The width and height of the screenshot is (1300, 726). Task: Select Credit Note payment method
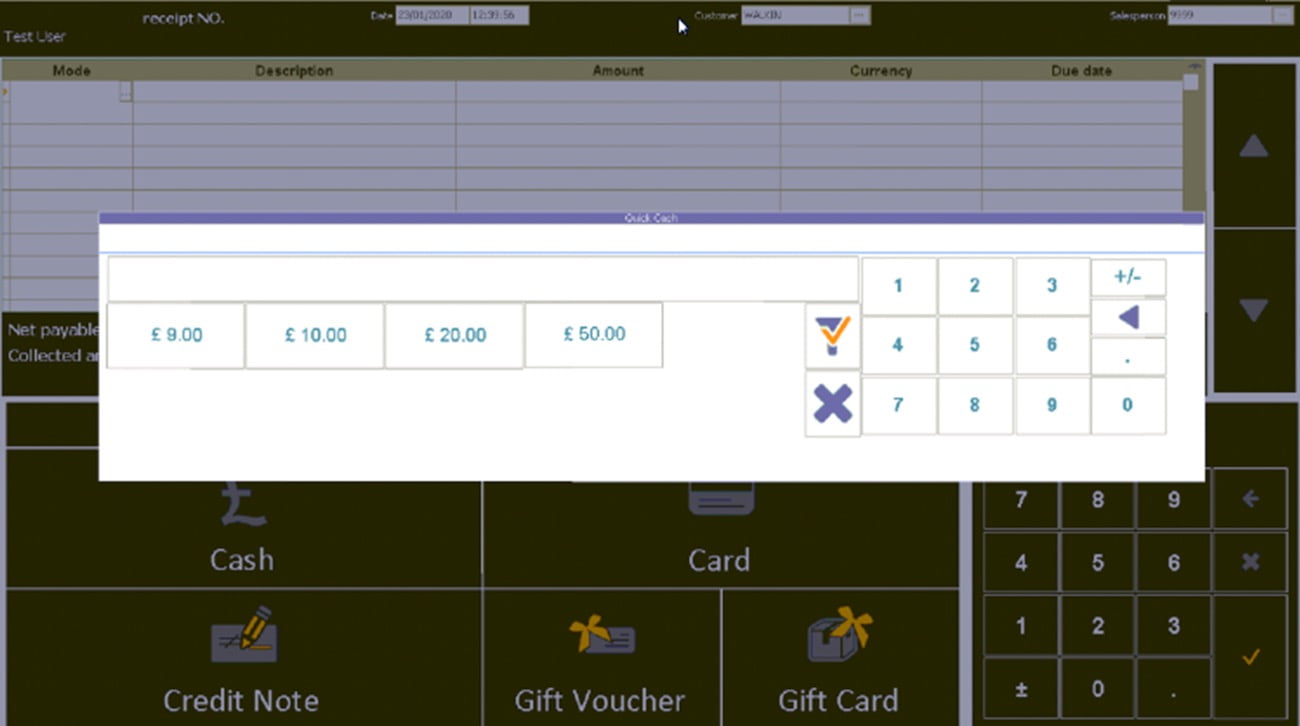242,659
